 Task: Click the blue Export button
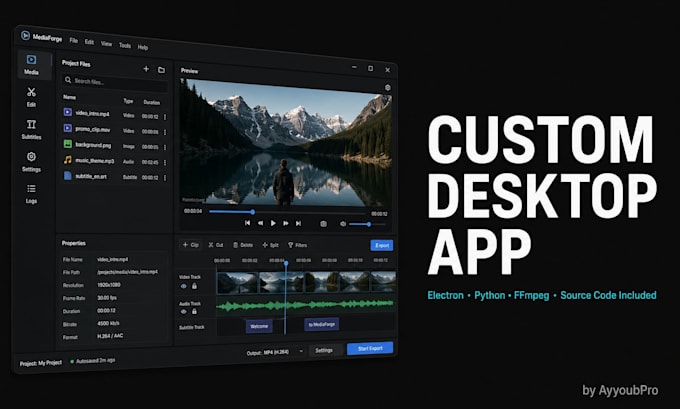tap(382, 245)
